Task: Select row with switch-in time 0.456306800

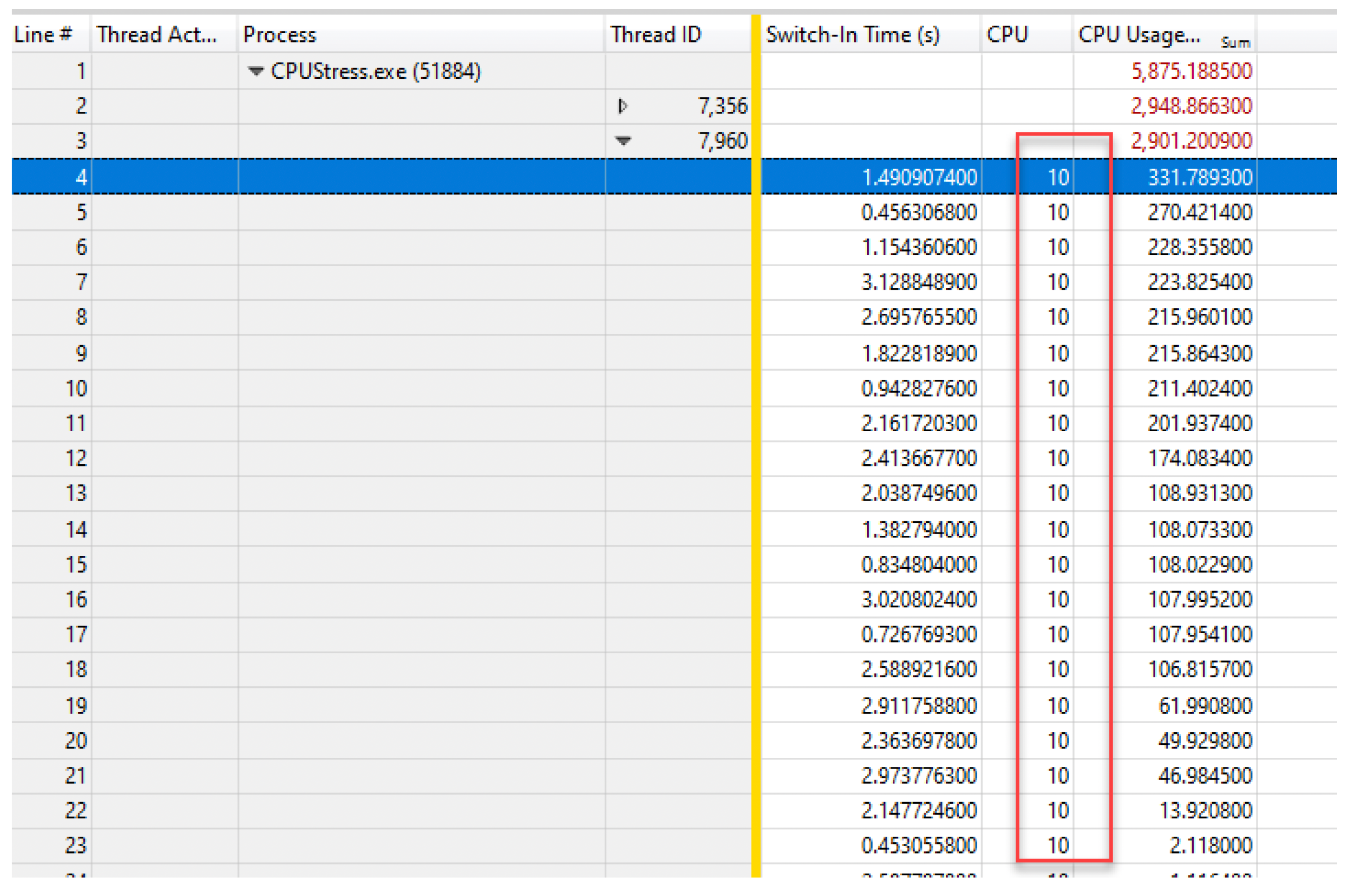Action: [674, 213]
